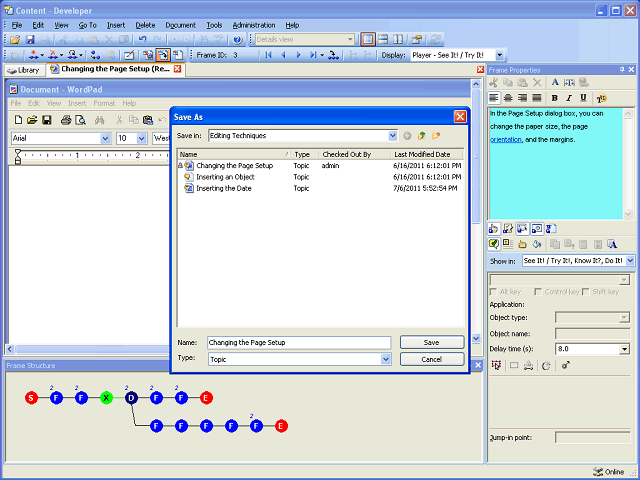Image resolution: width=640 pixels, height=480 pixels.
Task: Open the File menu in Developer
Action: (x=17, y=25)
